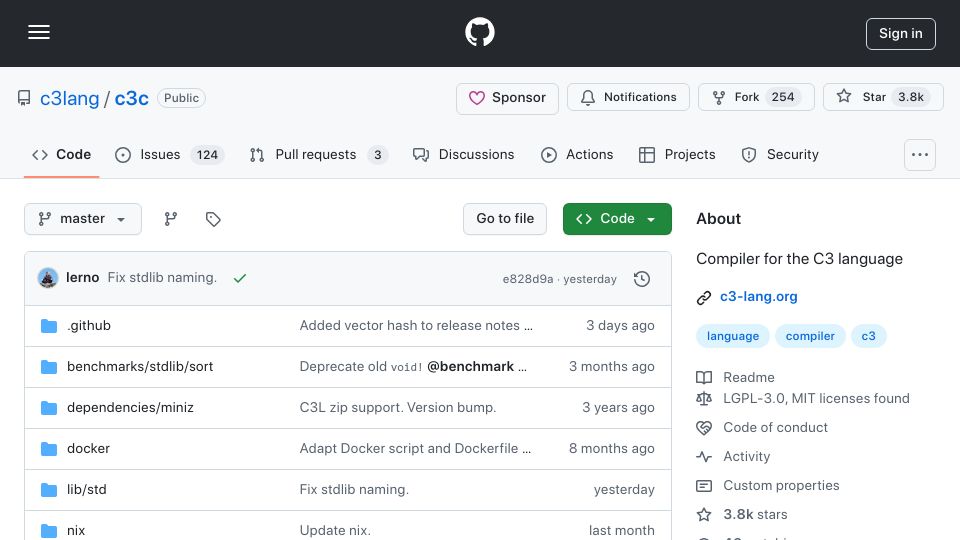Image resolution: width=960 pixels, height=540 pixels.
Task: Open lerno's avatar image
Action: pos(48,278)
